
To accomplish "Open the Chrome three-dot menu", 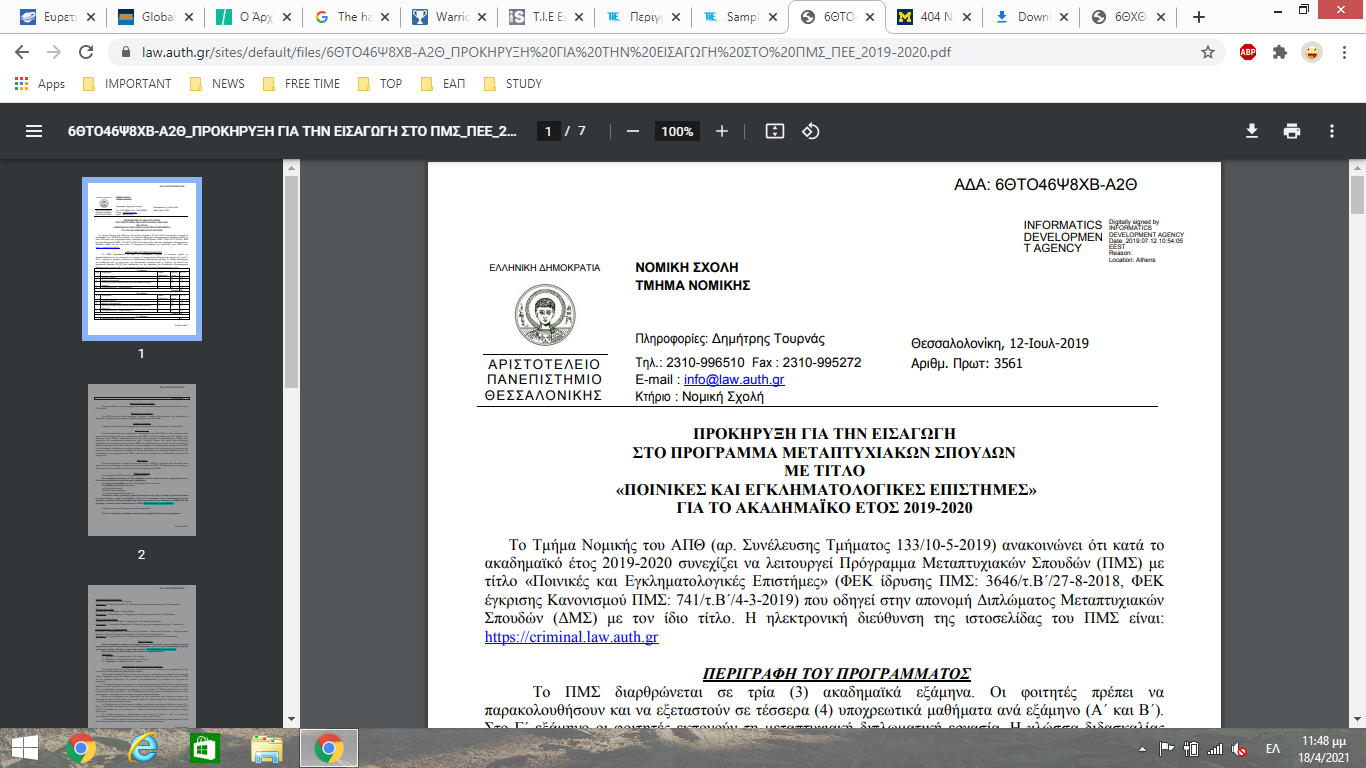I will (x=1343, y=52).
